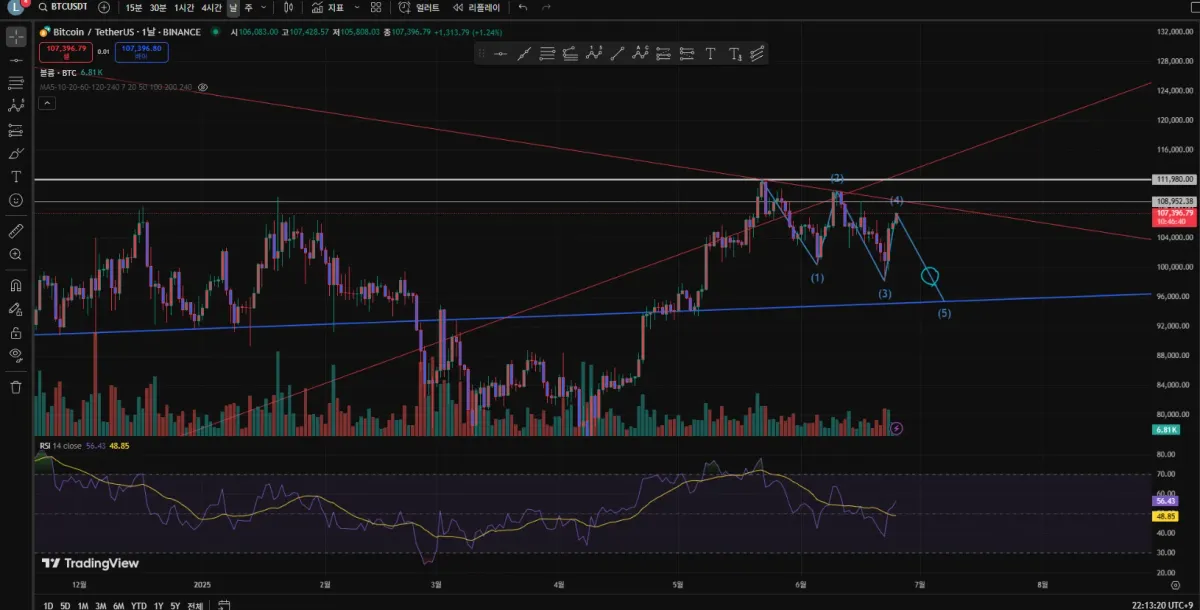
Task: Select the brush drawing tool
Action: click(x=16, y=153)
